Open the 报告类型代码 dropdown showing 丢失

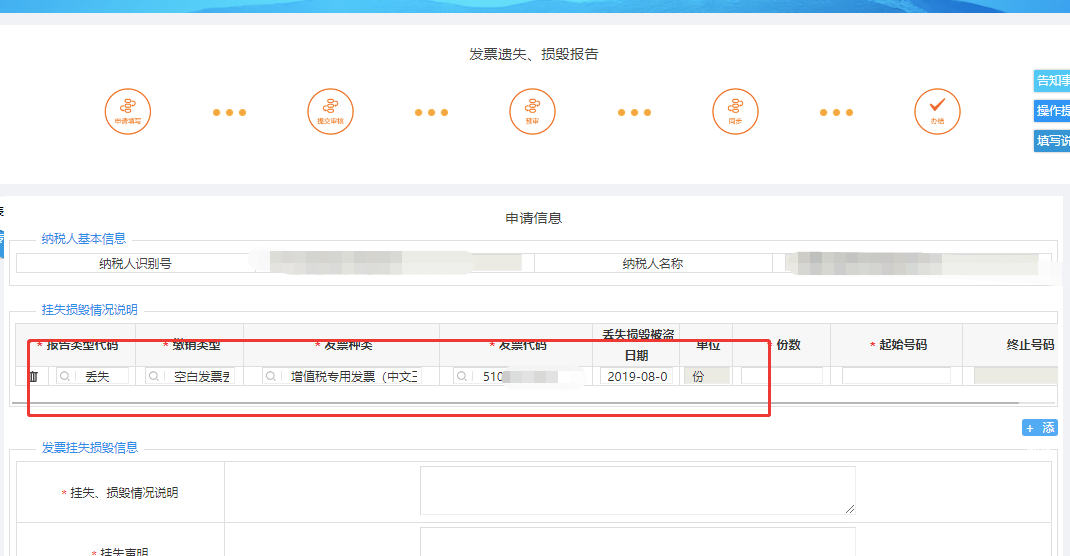pyautogui.click(x=92, y=376)
